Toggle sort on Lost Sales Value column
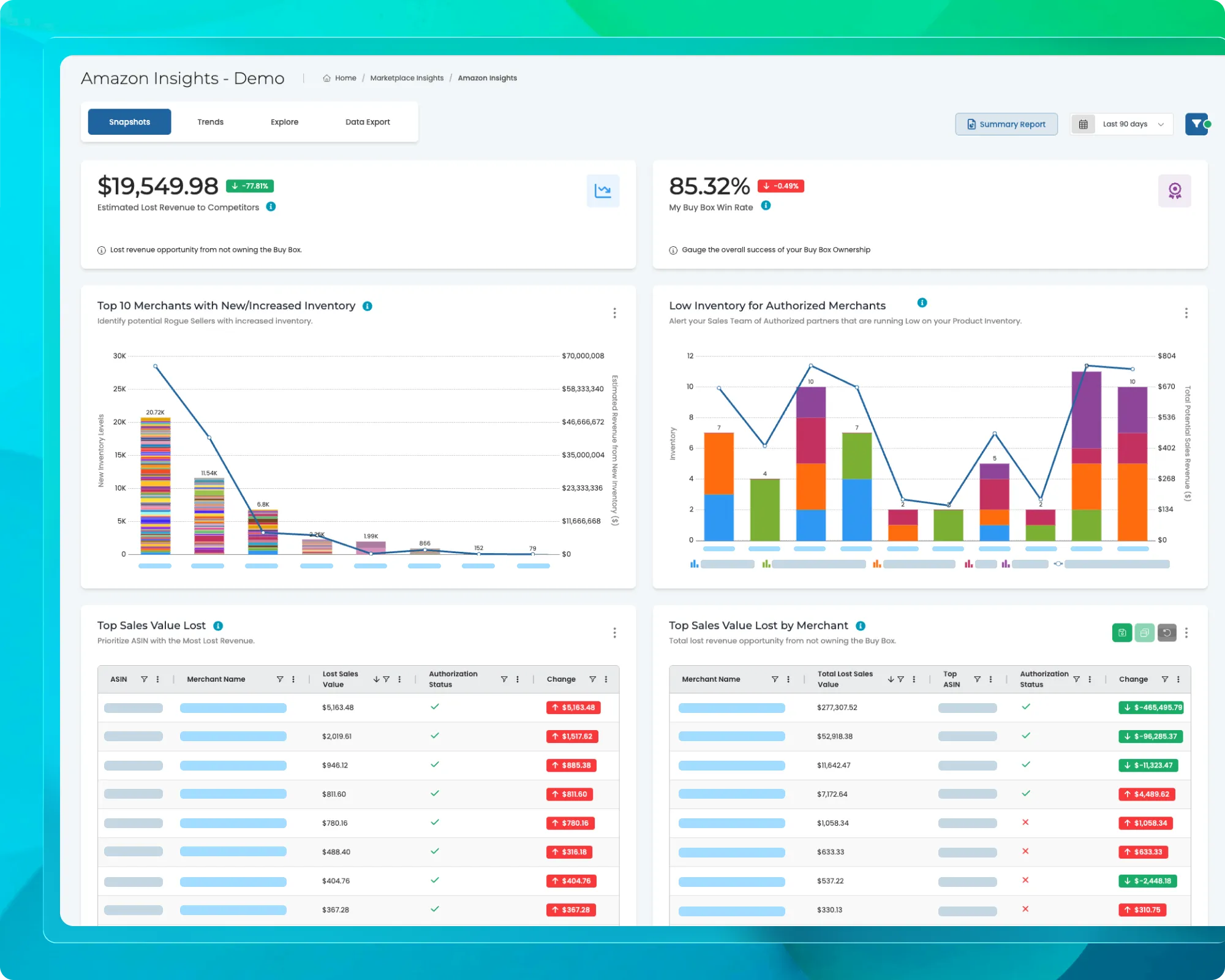This screenshot has height=980, width=1225. point(377,679)
